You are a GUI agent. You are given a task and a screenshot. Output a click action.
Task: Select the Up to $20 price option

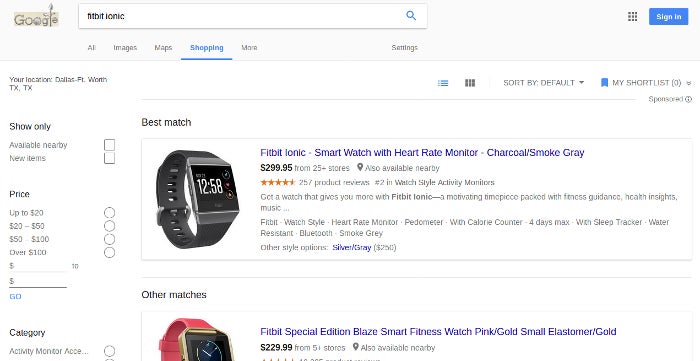tap(109, 212)
